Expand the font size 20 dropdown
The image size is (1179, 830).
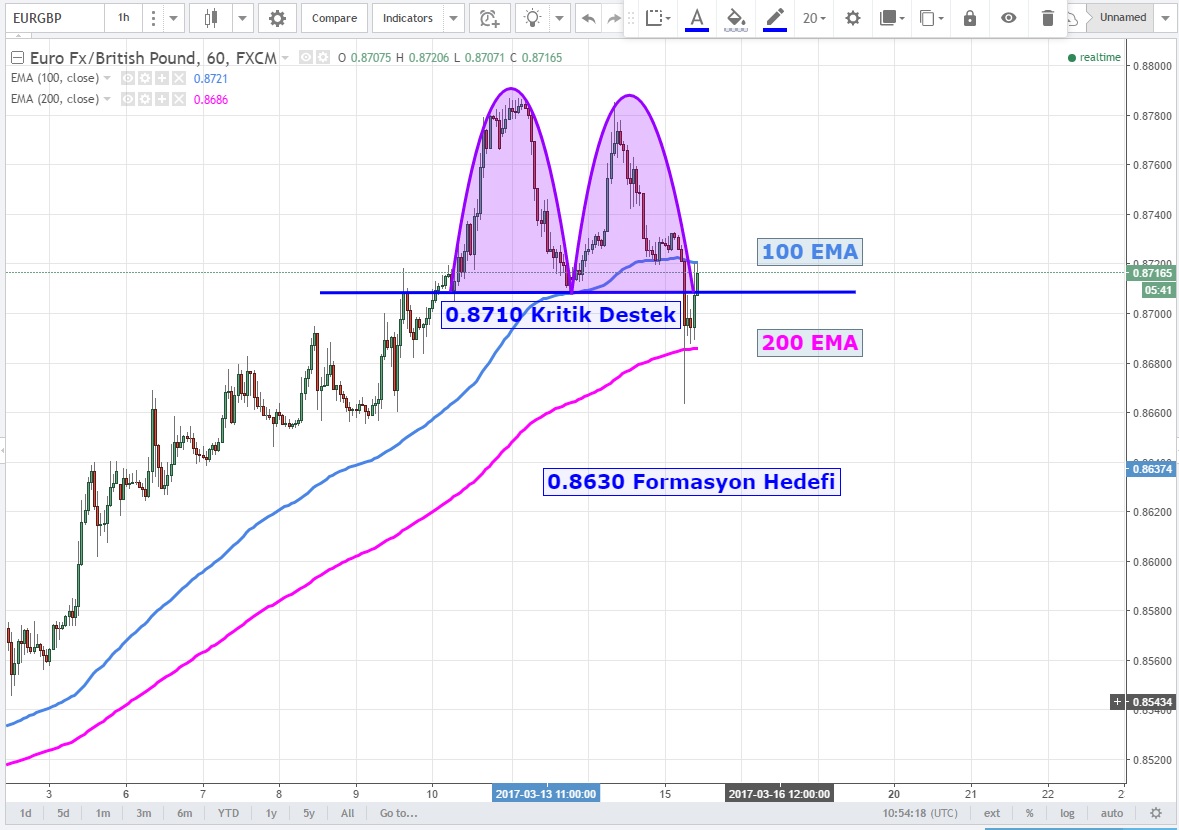click(x=815, y=18)
